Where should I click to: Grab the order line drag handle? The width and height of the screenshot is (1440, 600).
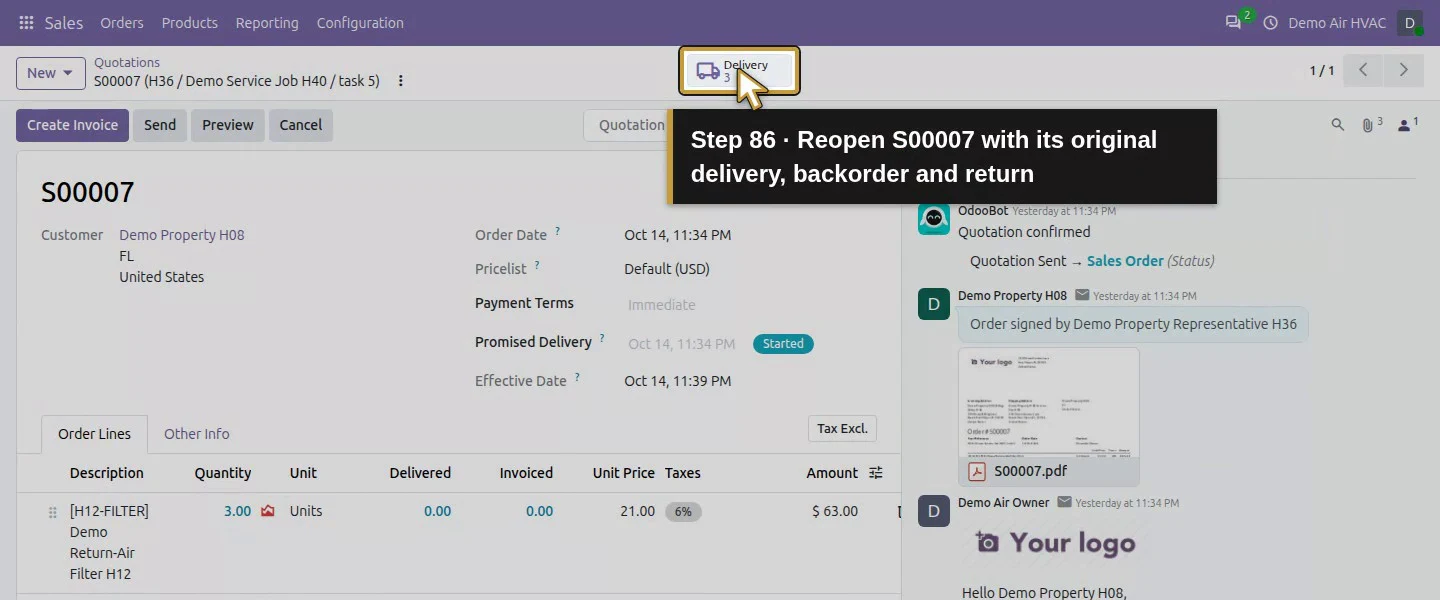click(x=52, y=512)
